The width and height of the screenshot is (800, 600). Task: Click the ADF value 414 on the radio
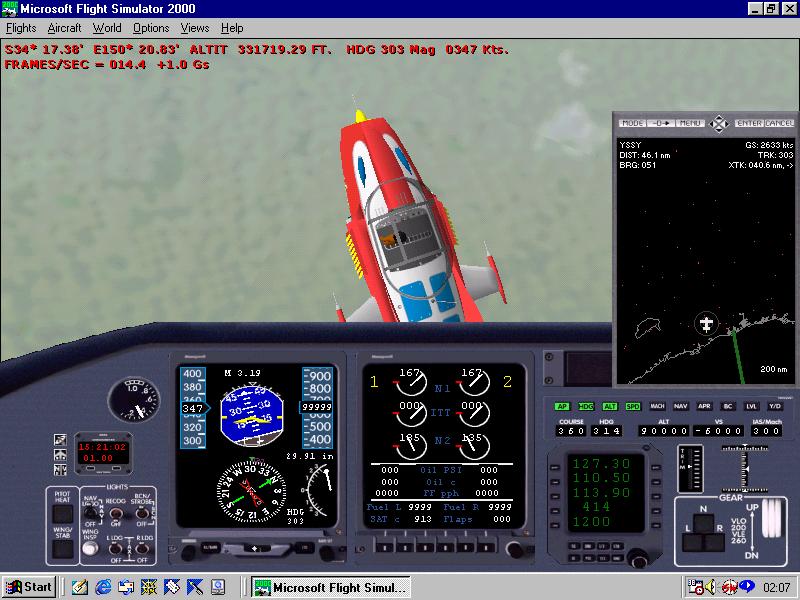[596, 507]
